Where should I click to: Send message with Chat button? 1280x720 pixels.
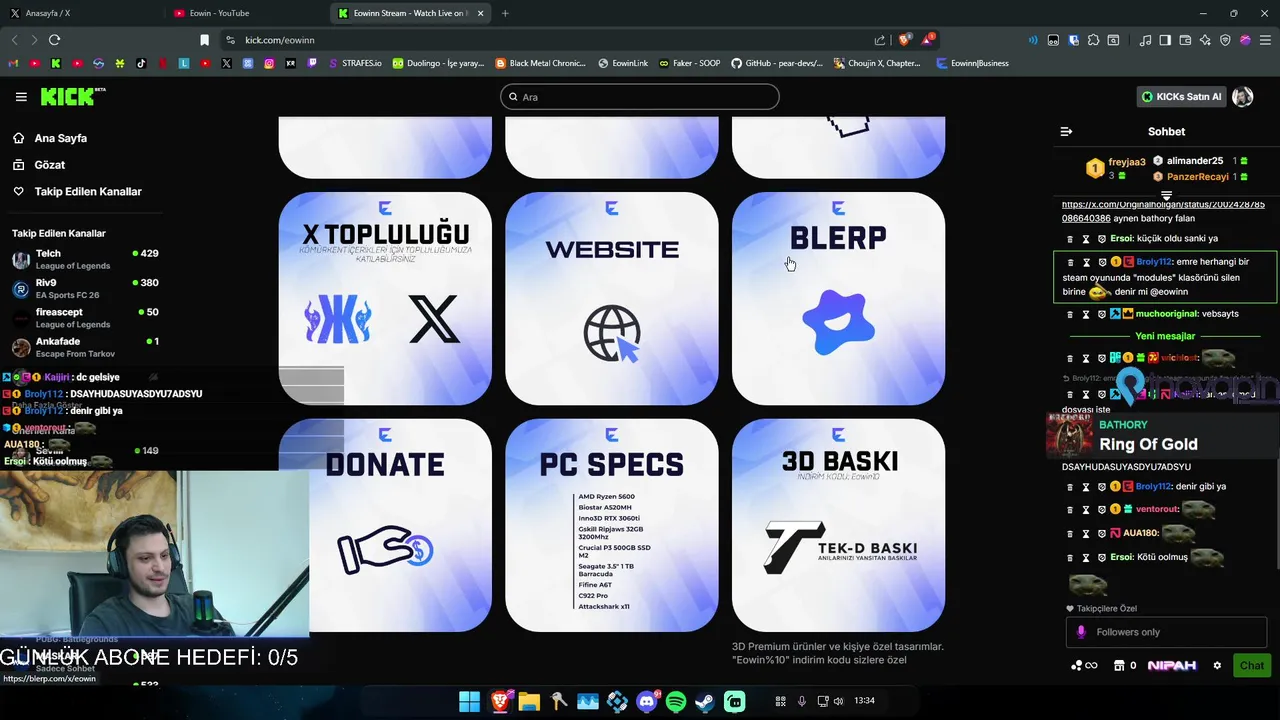coord(1252,665)
